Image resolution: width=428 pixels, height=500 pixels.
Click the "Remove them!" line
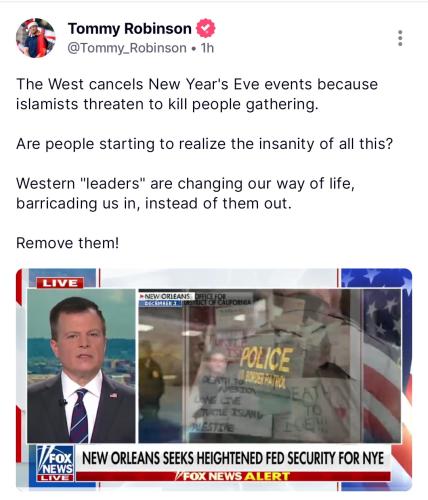pyautogui.click(x=67, y=243)
